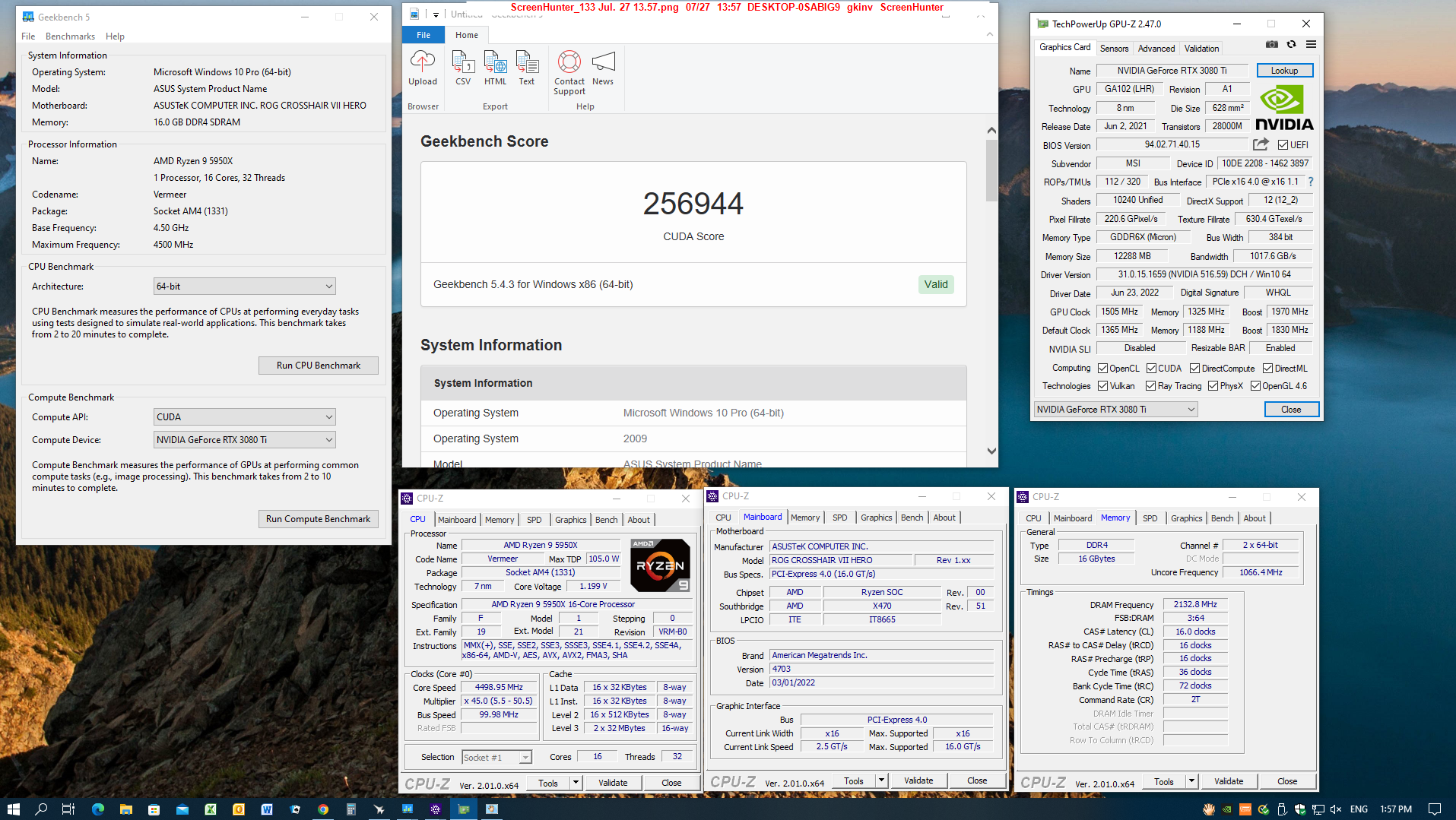The width and height of the screenshot is (1456, 820).
Task: Click the News megaphone icon
Action: point(603,62)
